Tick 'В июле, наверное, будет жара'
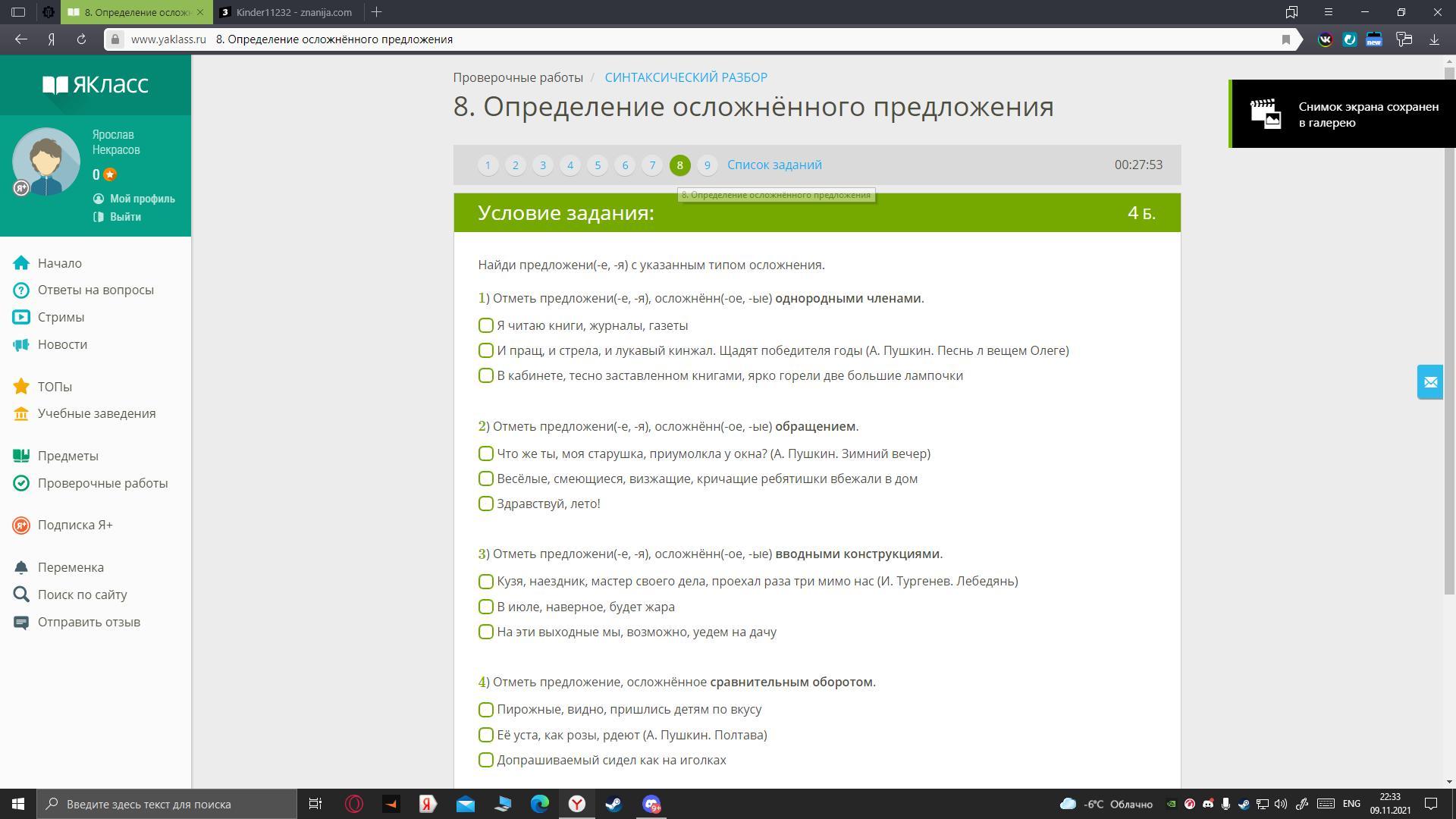 pyautogui.click(x=486, y=607)
